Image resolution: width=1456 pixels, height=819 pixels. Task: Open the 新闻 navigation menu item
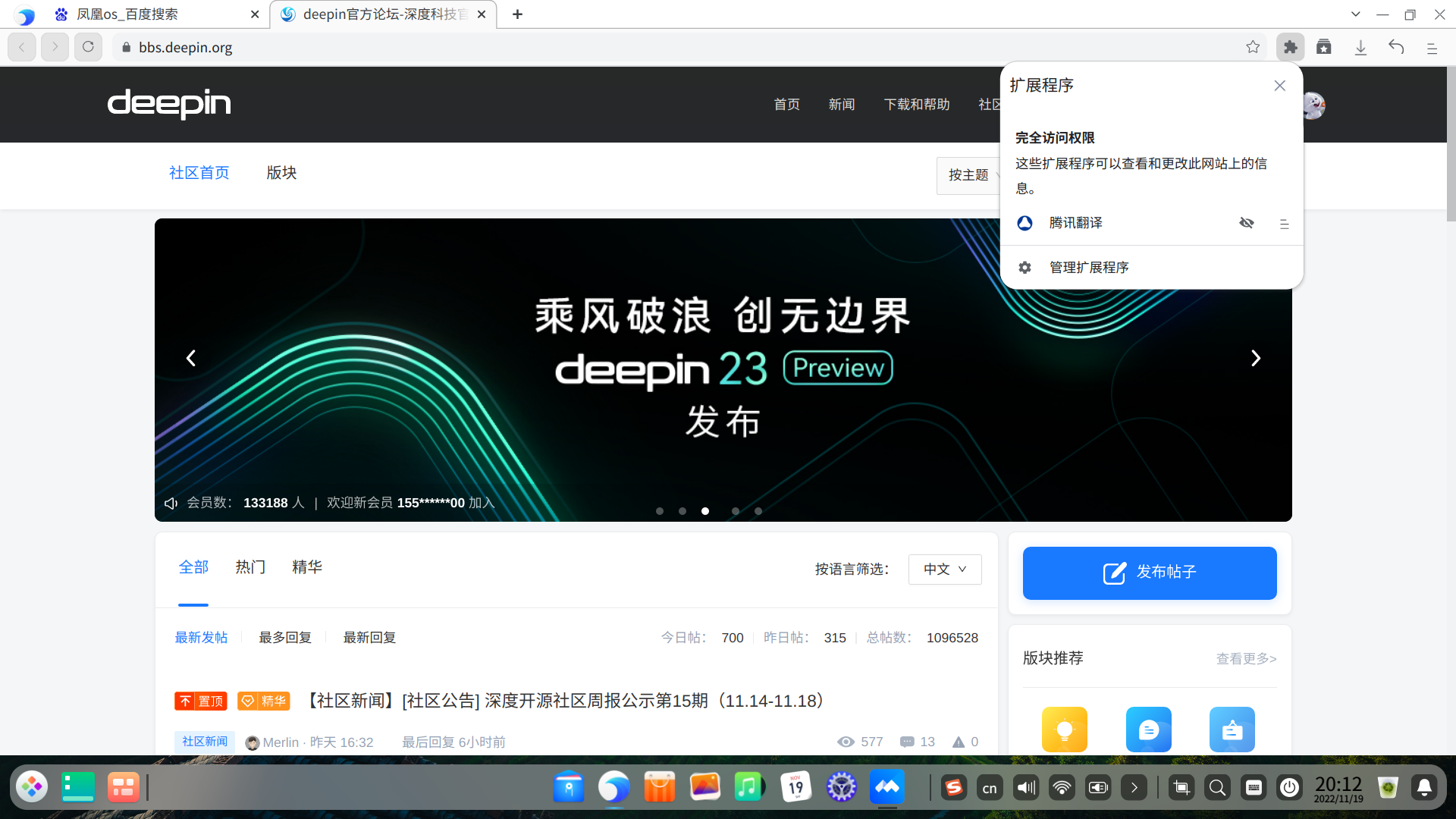coord(842,104)
